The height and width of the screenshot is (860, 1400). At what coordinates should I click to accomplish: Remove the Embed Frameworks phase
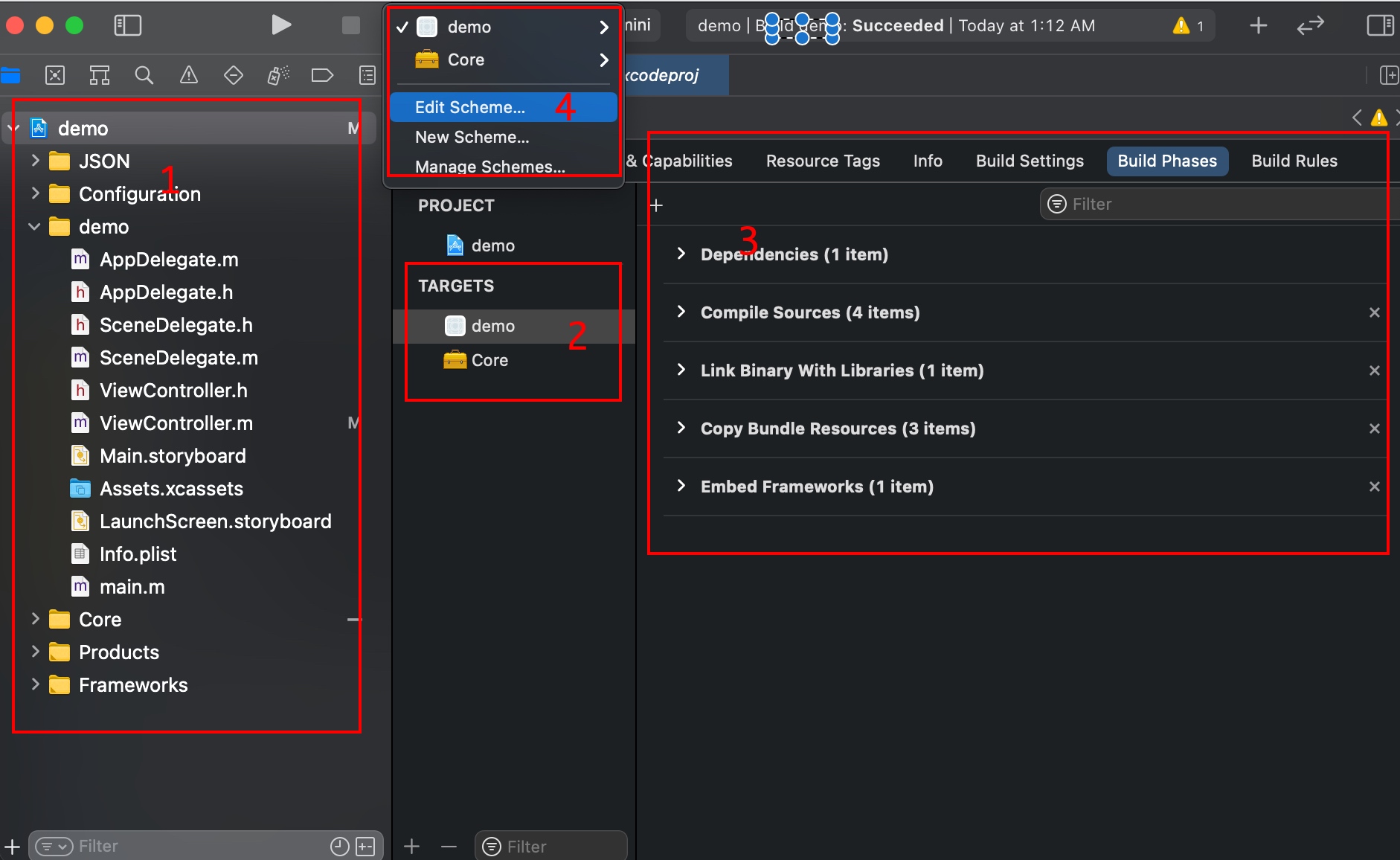click(1375, 487)
